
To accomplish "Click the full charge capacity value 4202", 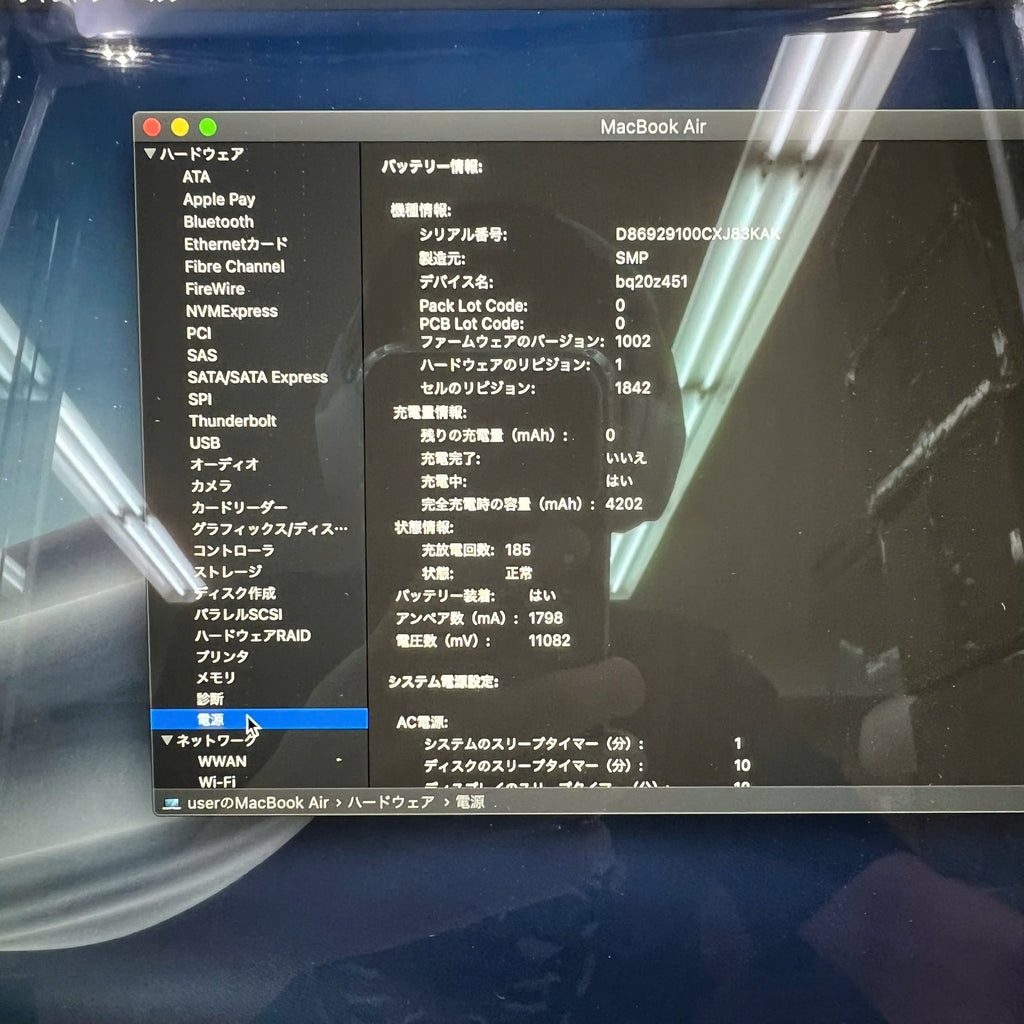I will click(x=624, y=504).
